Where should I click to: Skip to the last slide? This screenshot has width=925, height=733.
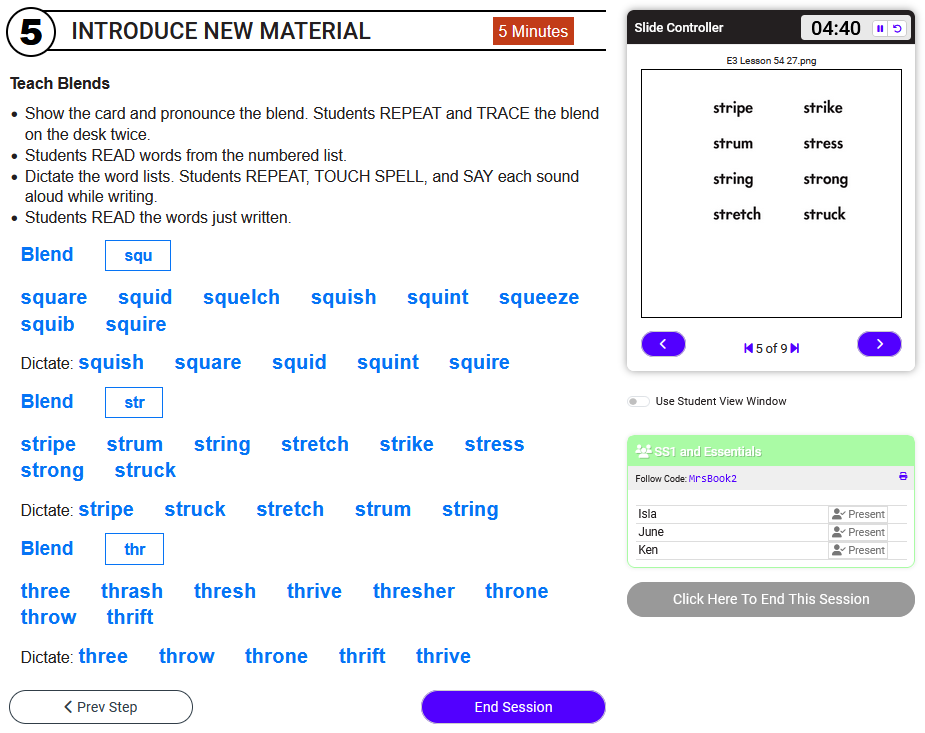795,349
